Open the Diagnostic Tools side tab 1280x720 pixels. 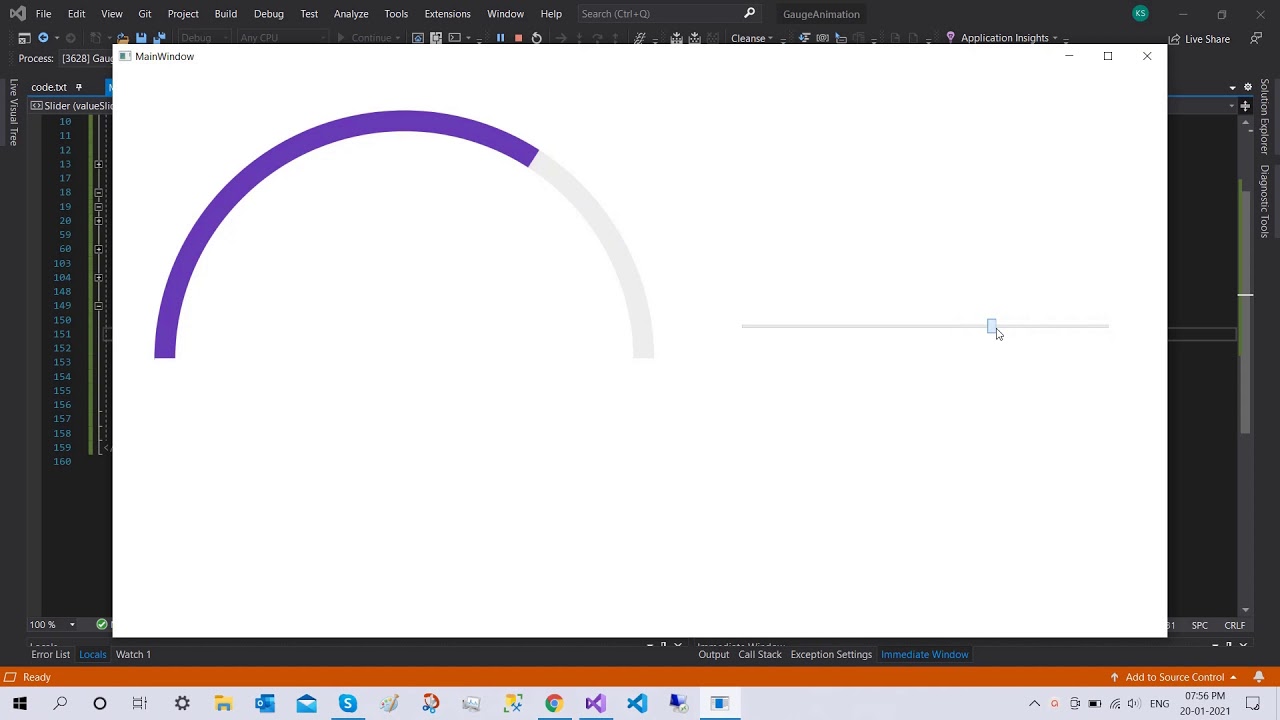tap(1264, 201)
